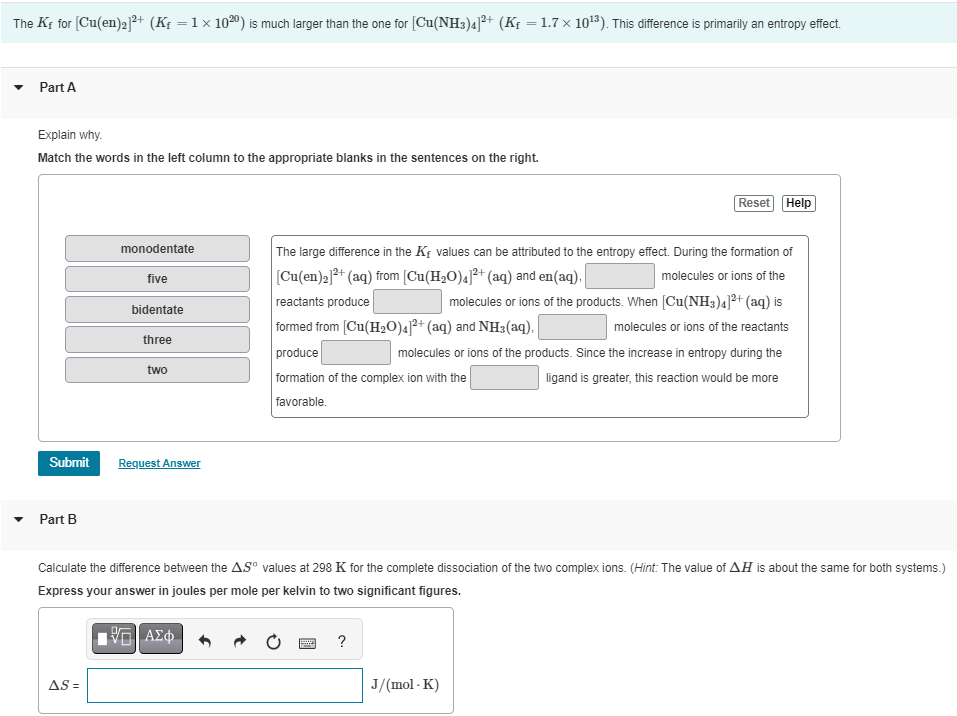This screenshot has width=957, height=716.
Task: Click the Submit button
Action: [x=68, y=463]
